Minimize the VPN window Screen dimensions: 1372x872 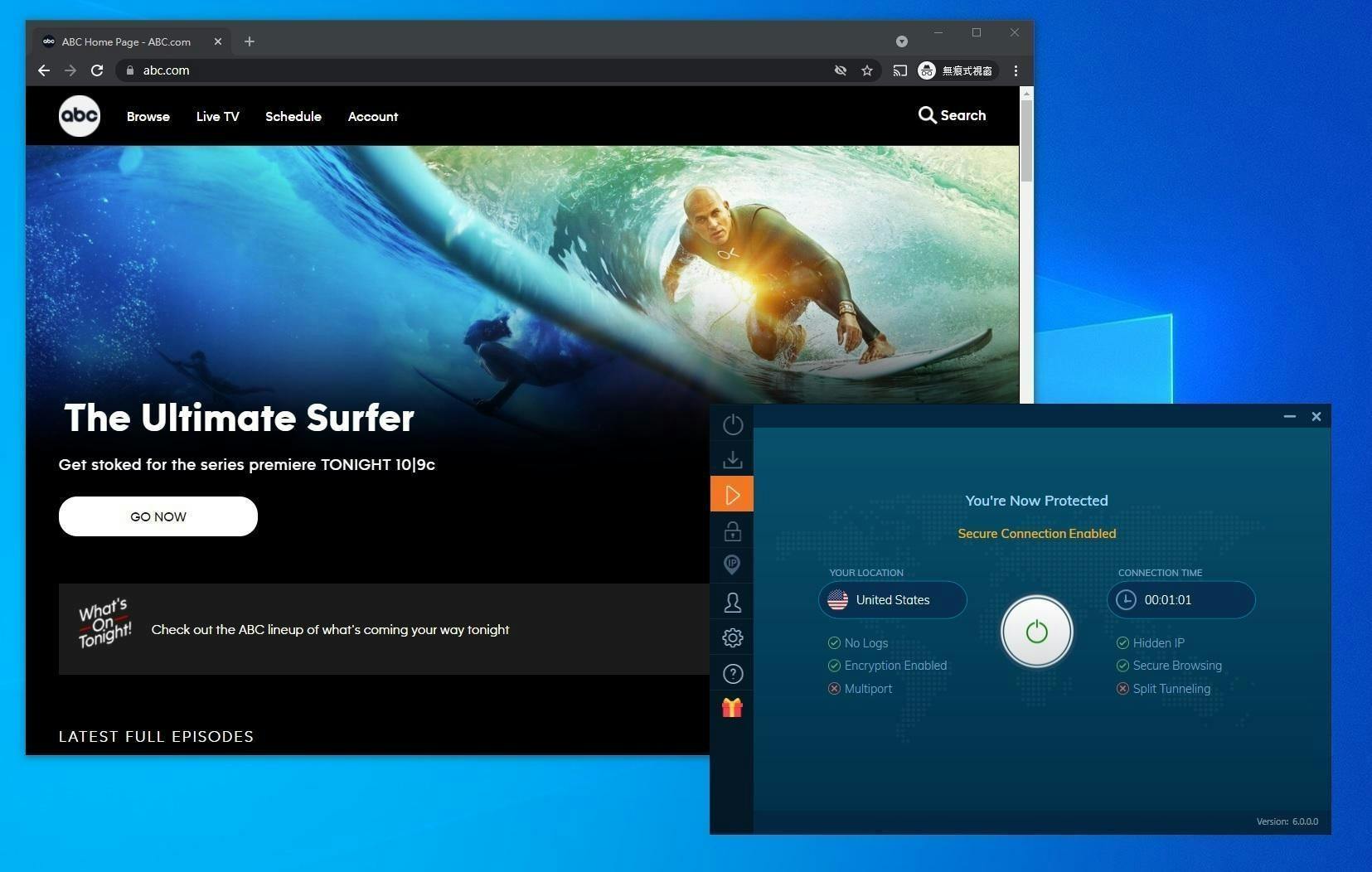(x=1290, y=416)
